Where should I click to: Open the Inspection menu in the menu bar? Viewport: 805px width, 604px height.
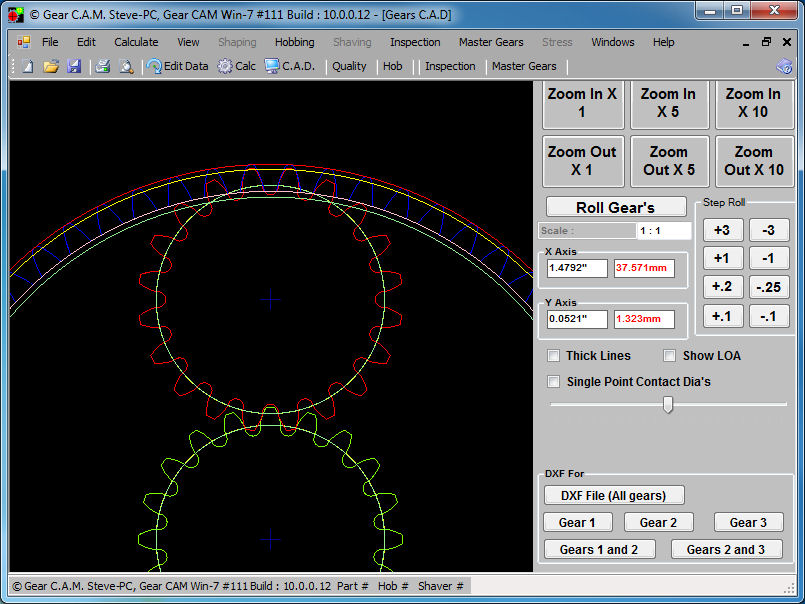415,42
